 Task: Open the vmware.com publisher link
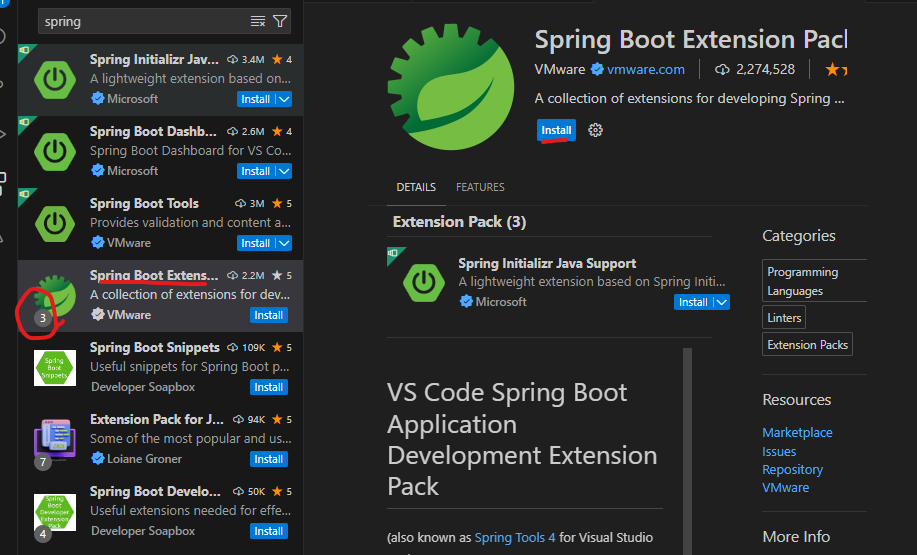coord(646,70)
